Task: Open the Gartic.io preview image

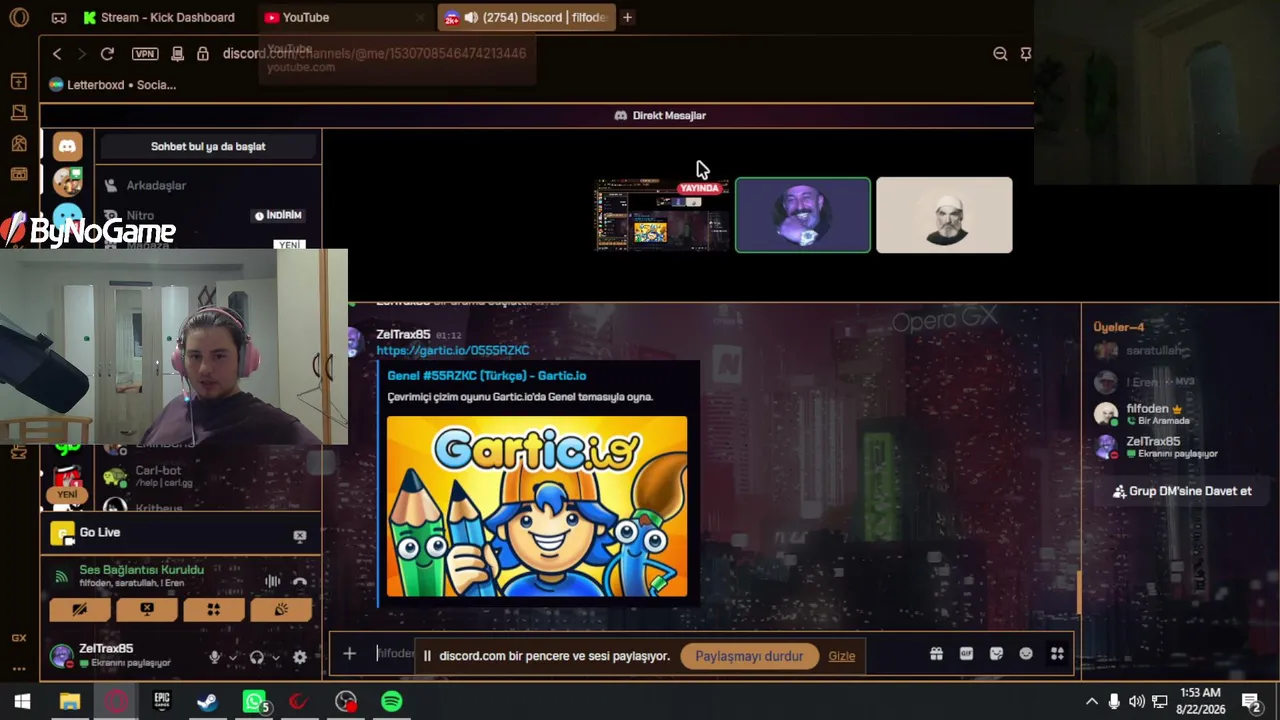Action: (537, 506)
